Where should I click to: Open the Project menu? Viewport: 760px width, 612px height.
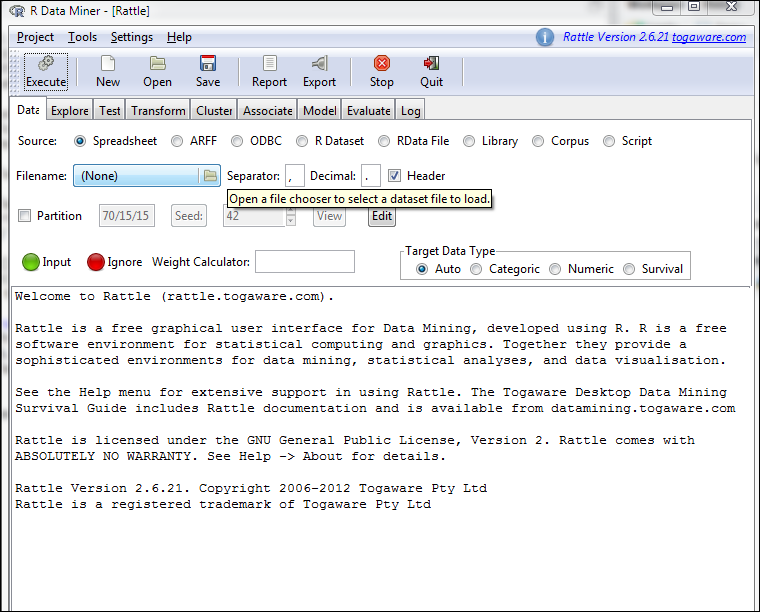pyautogui.click(x=35, y=37)
